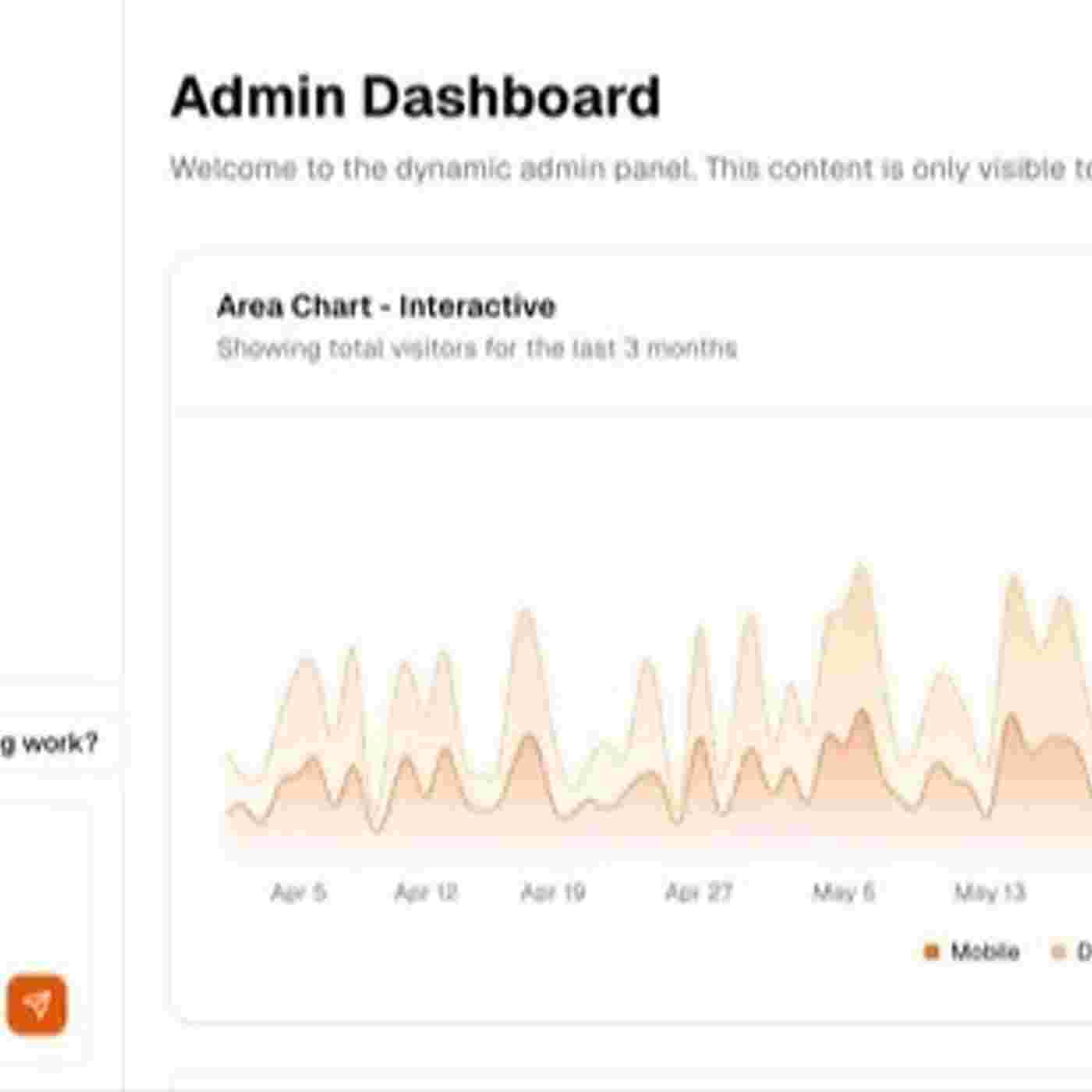Click the orange paper-plane send icon
The height and width of the screenshot is (1092, 1092).
(x=37, y=1004)
